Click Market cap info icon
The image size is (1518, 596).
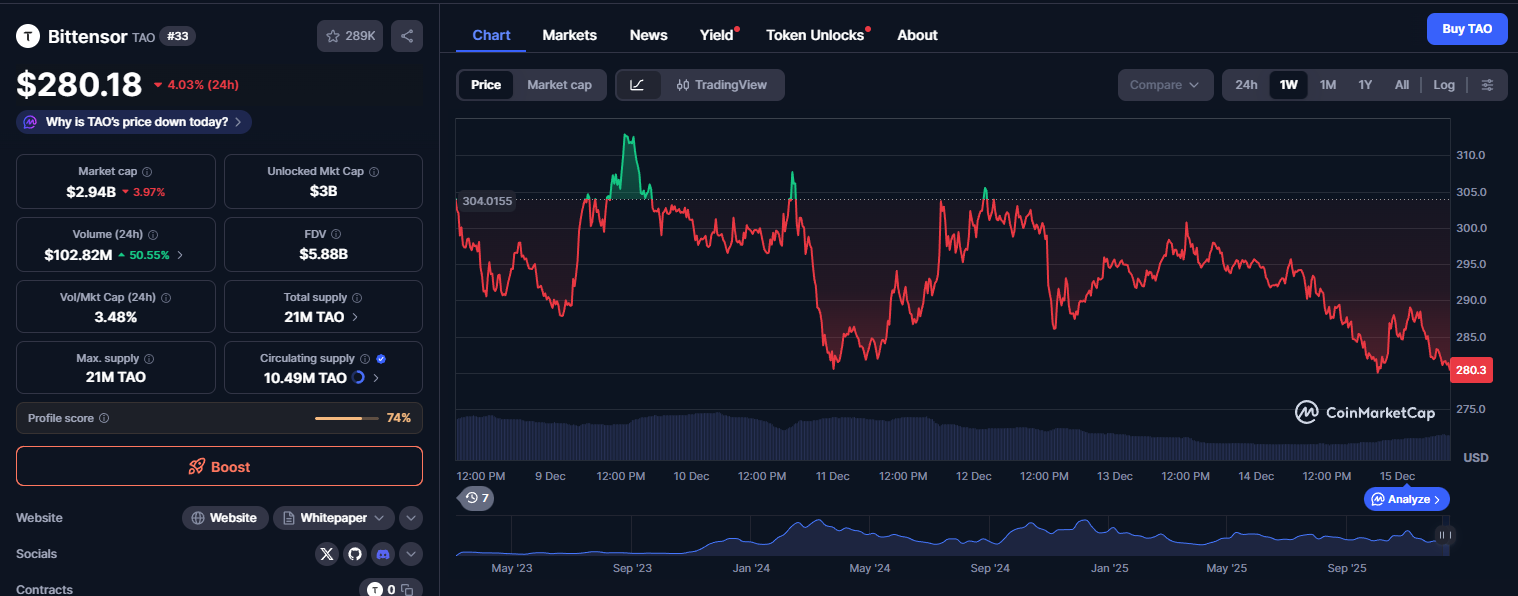click(147, 172)
